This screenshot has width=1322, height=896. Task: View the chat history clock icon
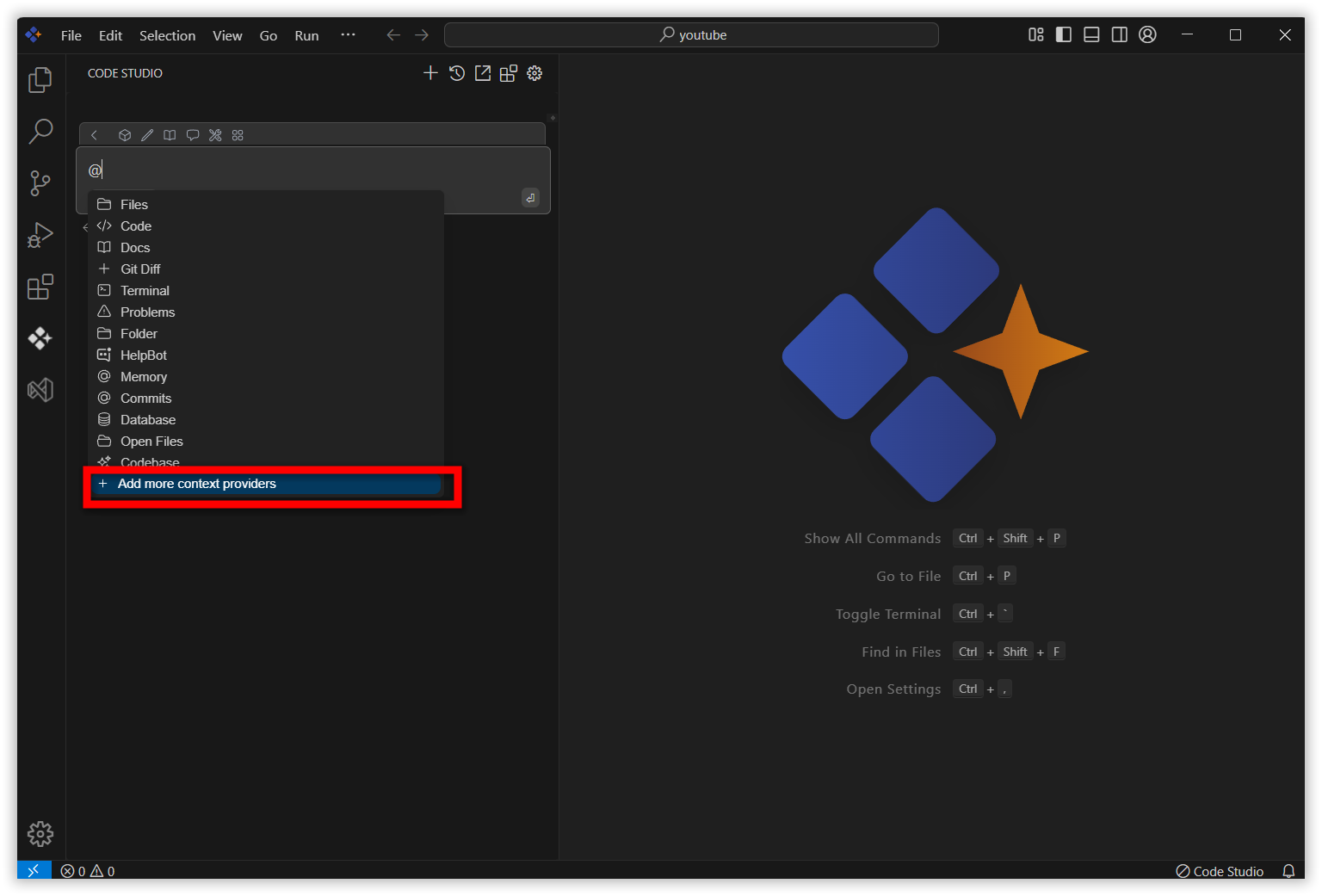457,73
